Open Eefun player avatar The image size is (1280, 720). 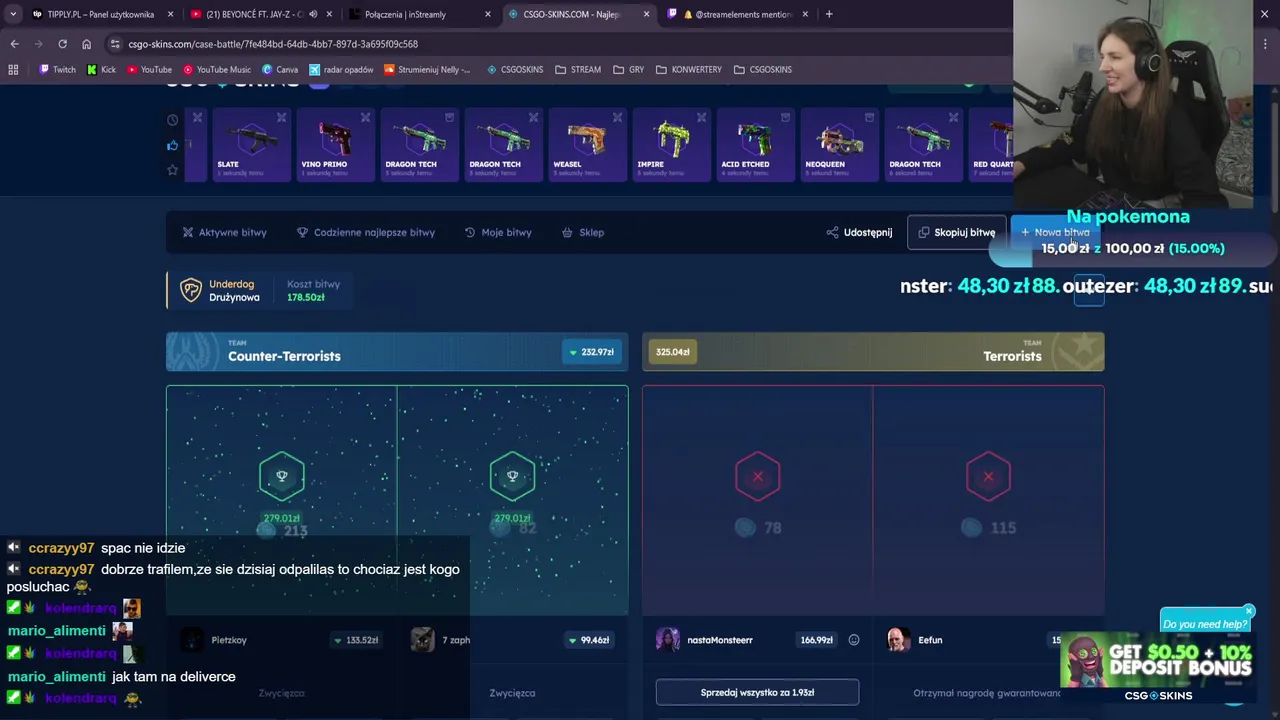[x=898, y=640]
